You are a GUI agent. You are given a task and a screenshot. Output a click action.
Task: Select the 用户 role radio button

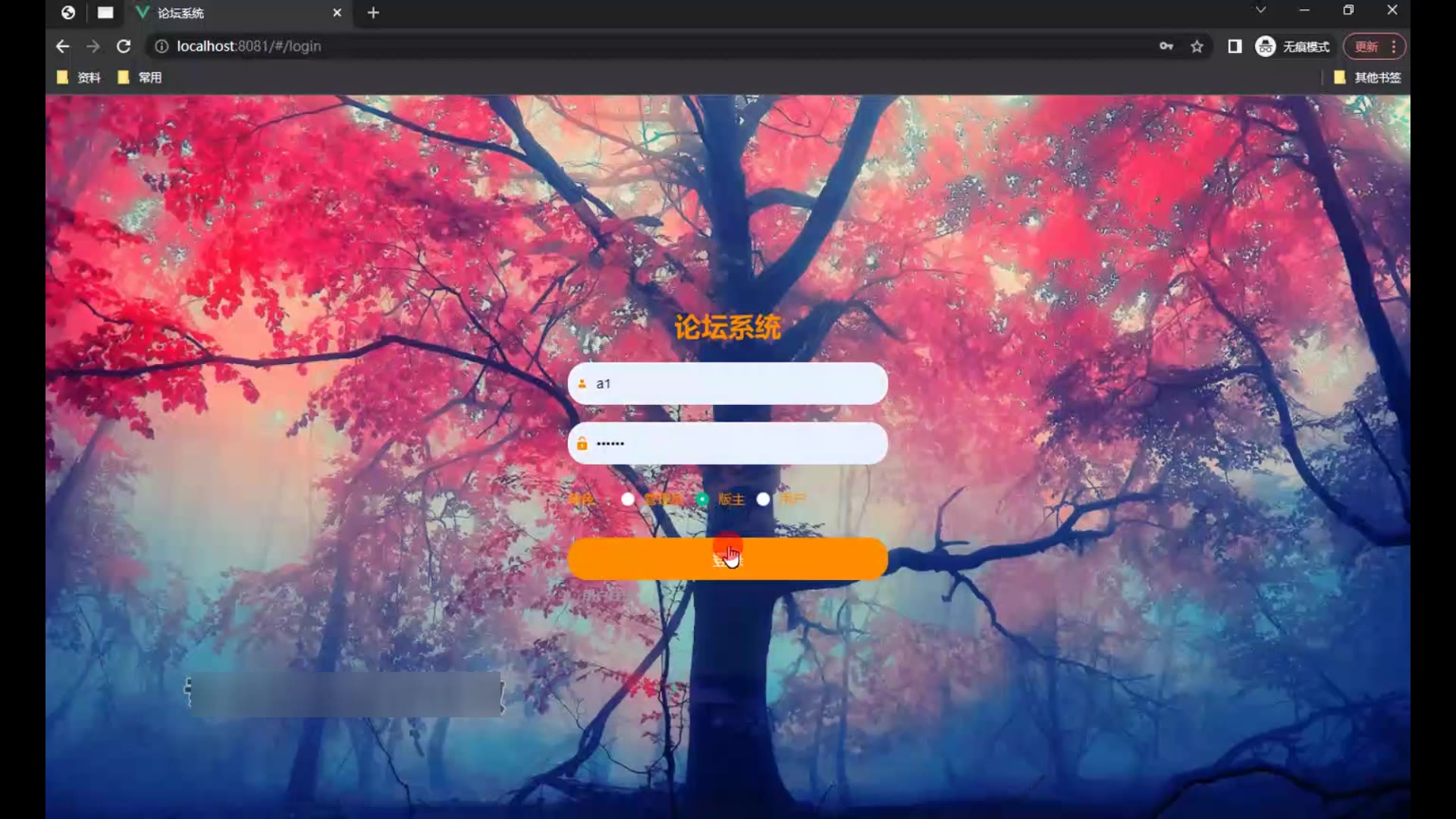click(x=763, y=499)
